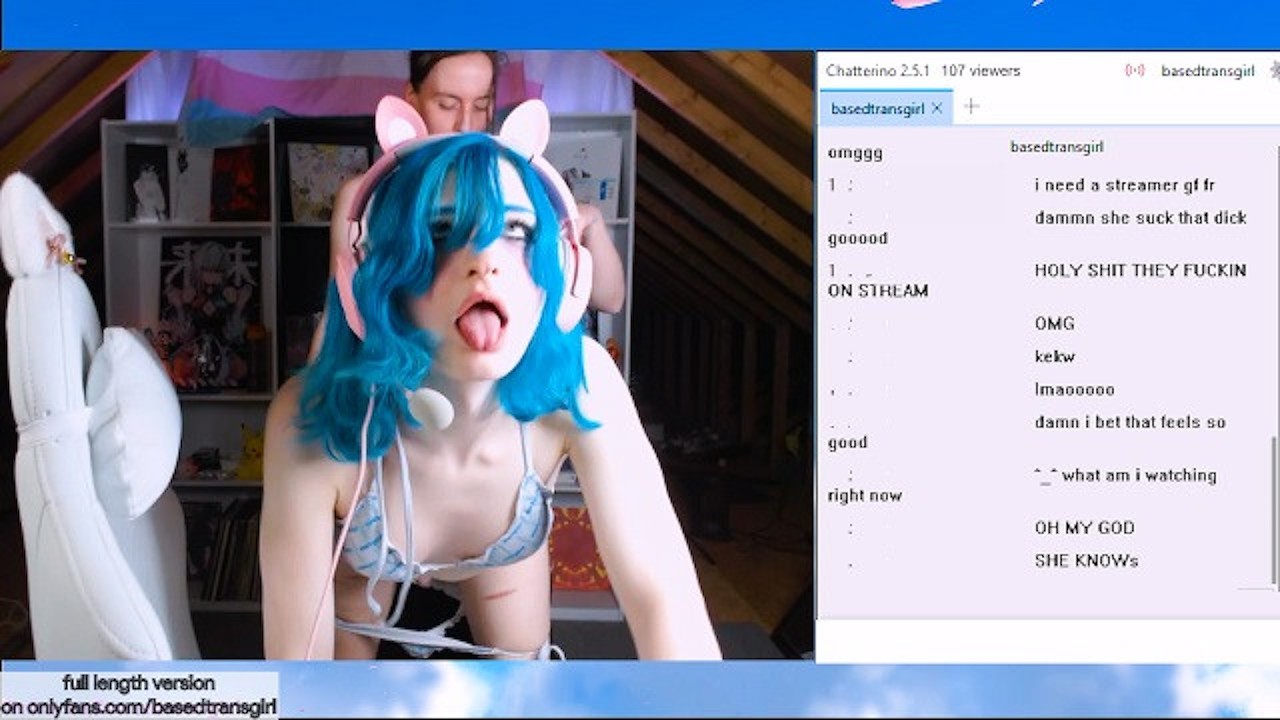The image size is (1280, 720).
Task: Select the basedtransgirl tab
Action: [877, 108]
